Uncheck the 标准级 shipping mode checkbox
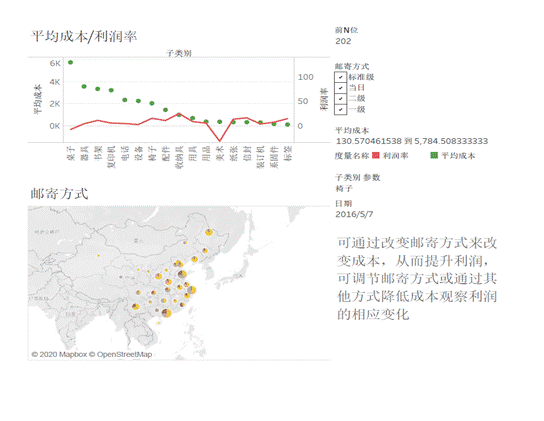 (340, 77)
